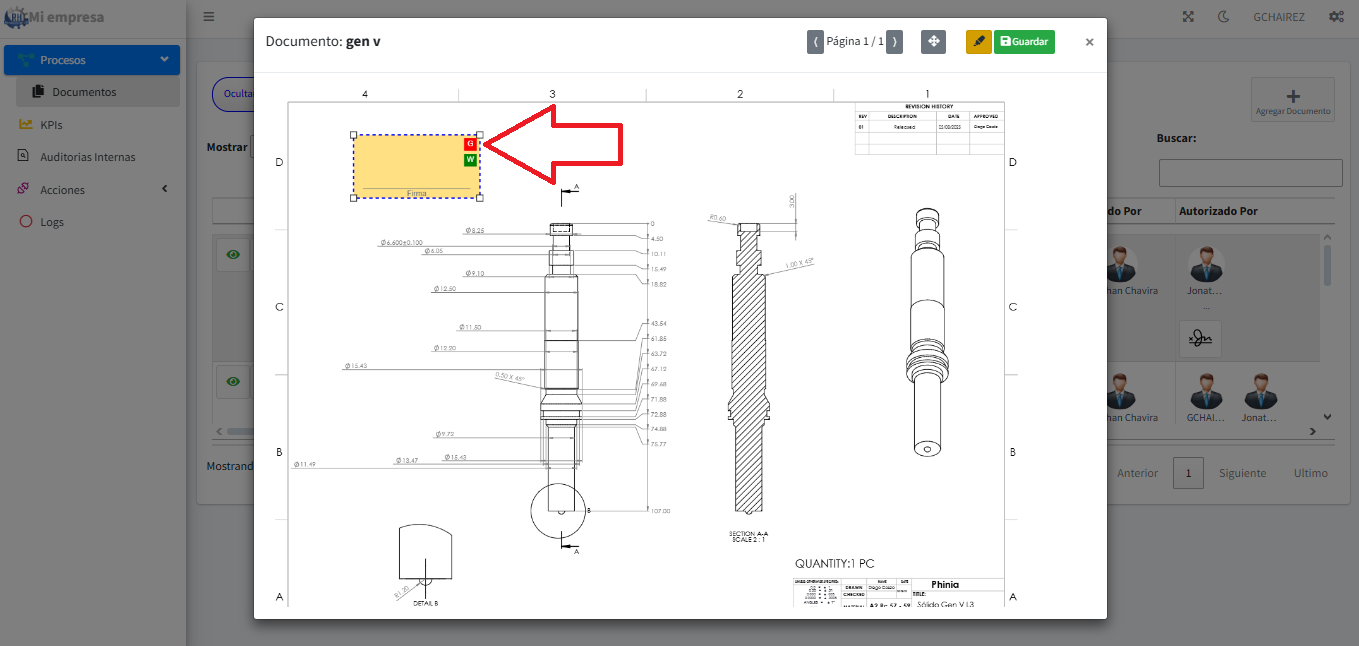Click the Agregar Documento button
Image resolution: width=1359 pixels, height=646 pixels.
tap(1292, 101)
